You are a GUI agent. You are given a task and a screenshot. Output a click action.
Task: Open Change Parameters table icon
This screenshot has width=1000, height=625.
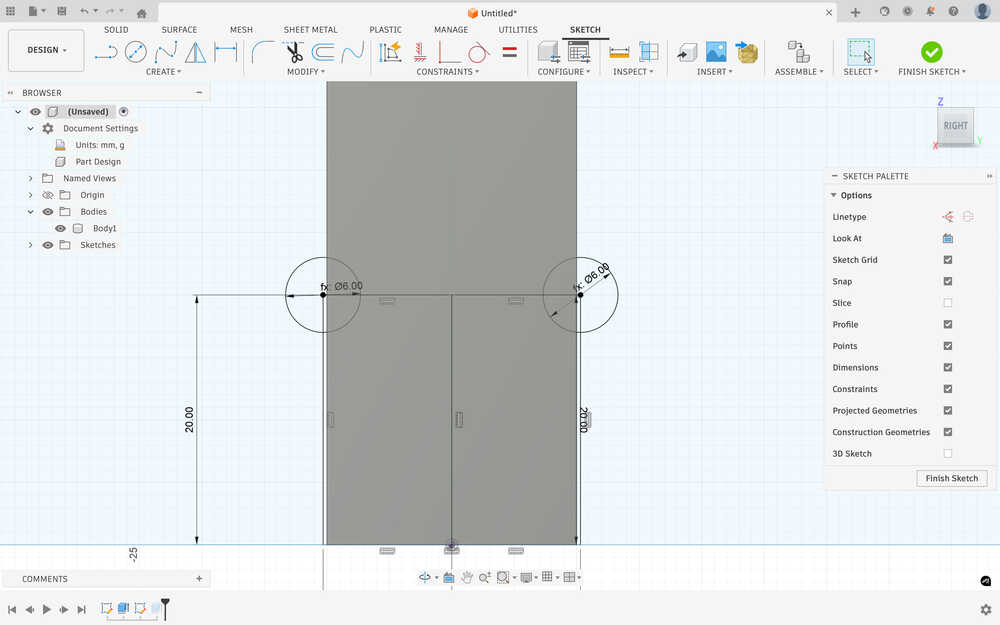578,52
